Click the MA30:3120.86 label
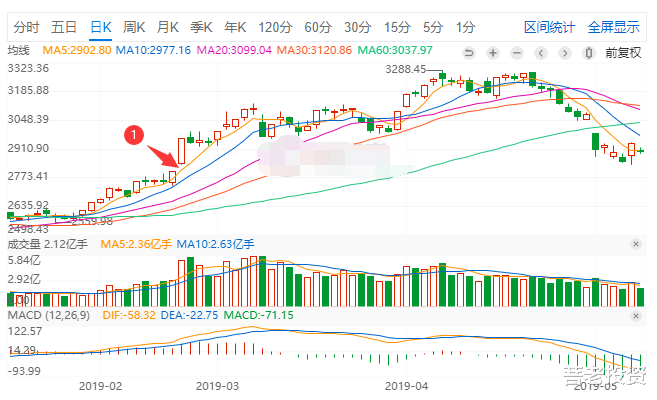Screen dimensions: 657x400 [x=314, y=50]
